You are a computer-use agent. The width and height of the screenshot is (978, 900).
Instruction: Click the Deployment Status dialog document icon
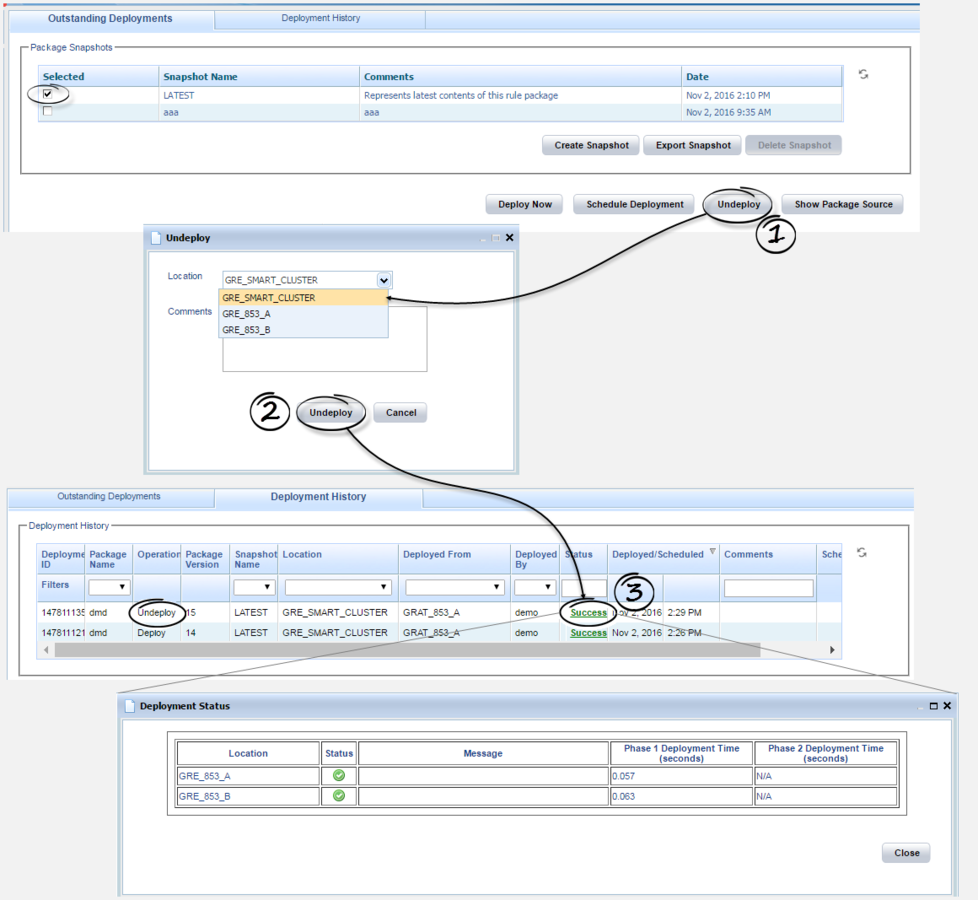(x=130, y=706)
